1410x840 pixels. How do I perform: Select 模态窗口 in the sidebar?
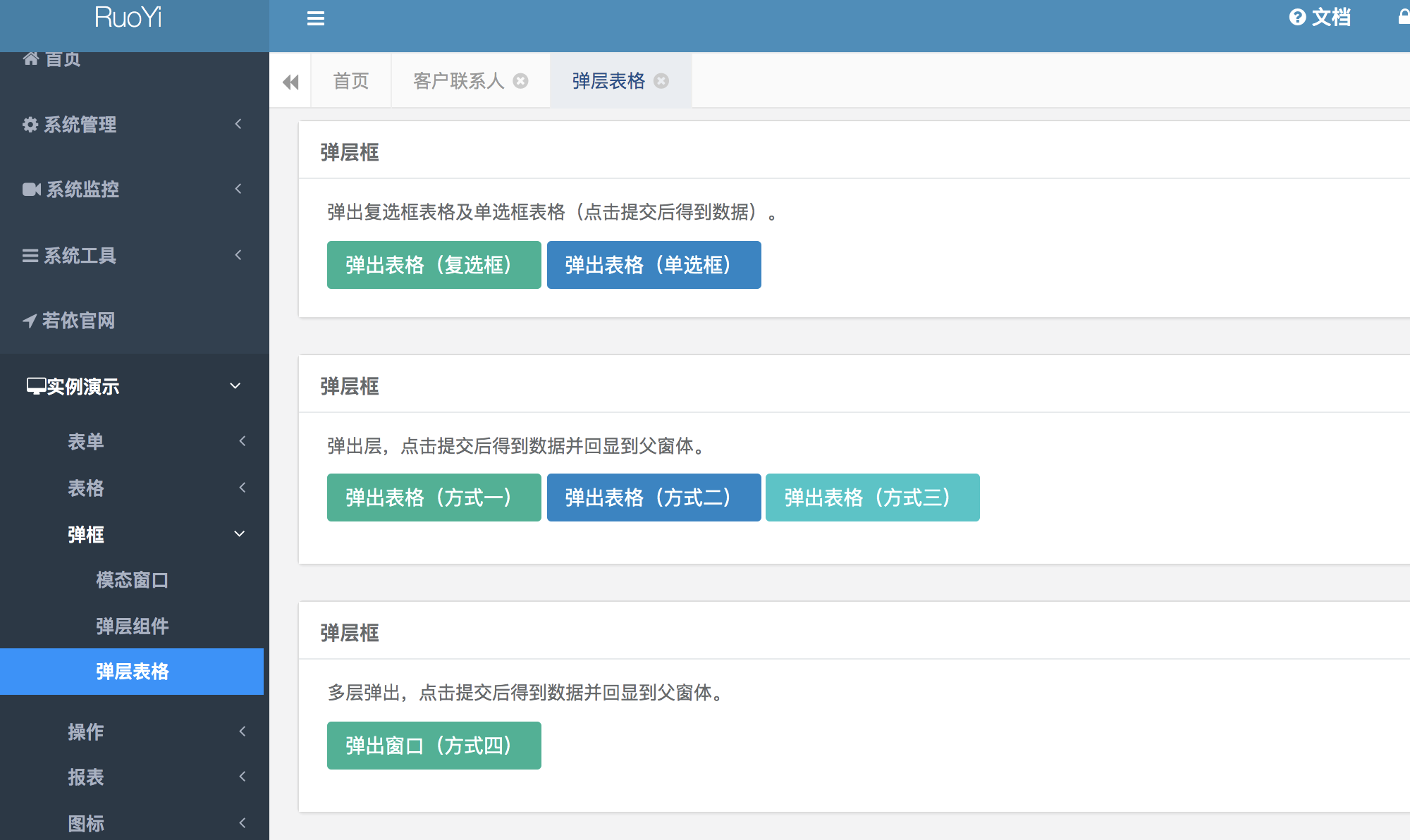click(132, 580)
